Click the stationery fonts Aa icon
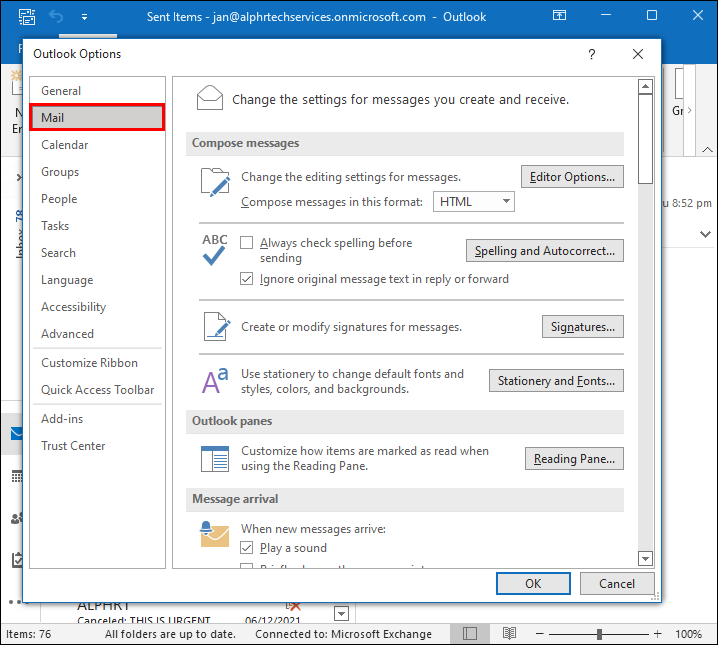 tap(215, 380)
